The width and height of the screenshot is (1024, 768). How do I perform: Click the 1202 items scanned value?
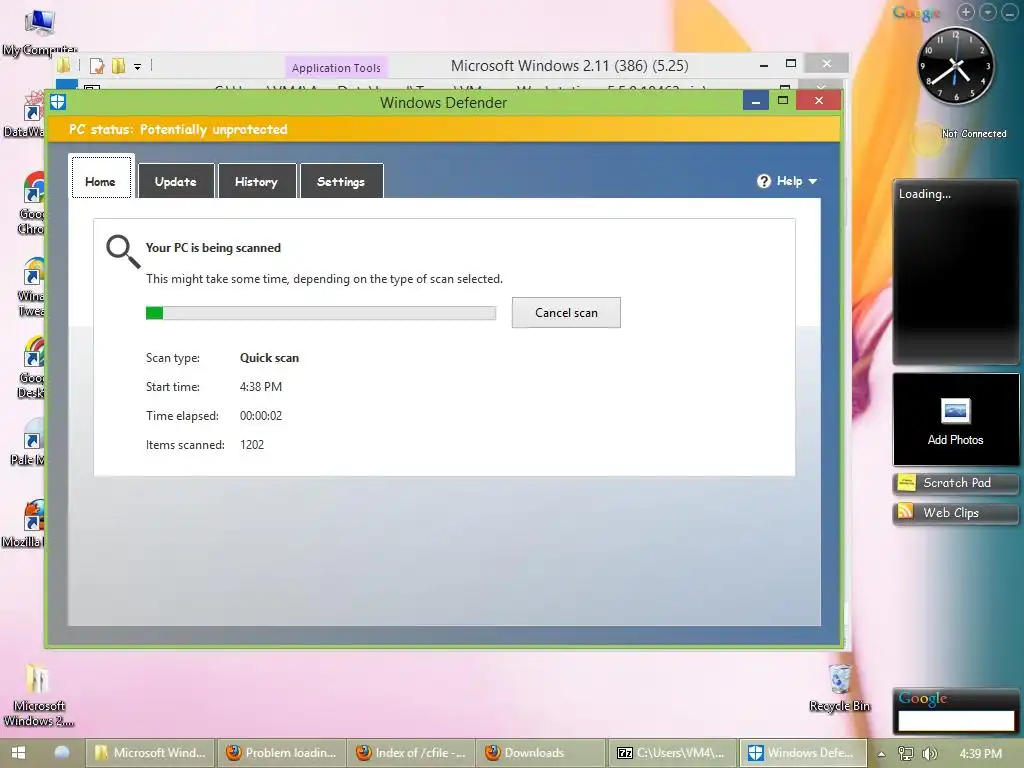252,445
